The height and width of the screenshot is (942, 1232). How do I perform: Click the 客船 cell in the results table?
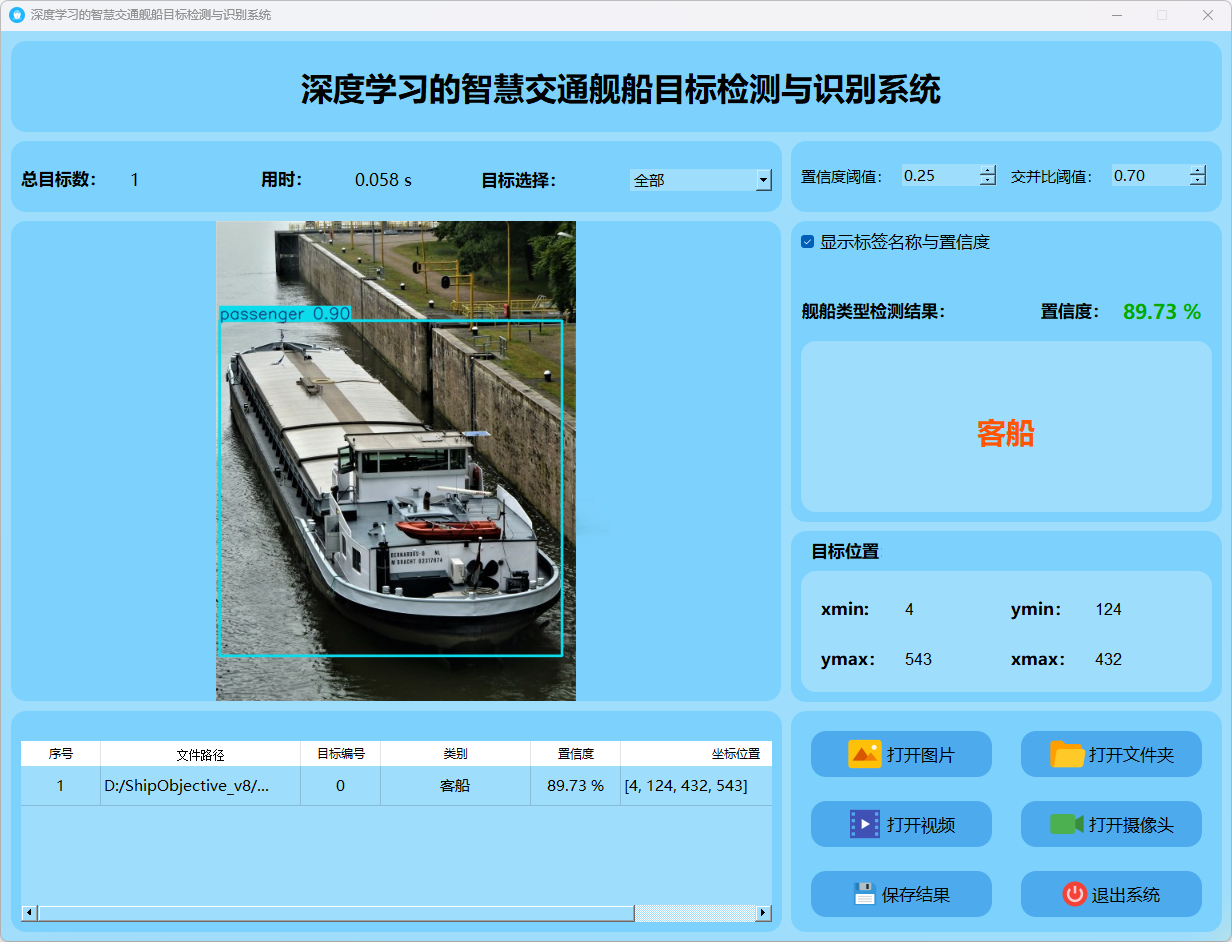tap(456, 786)
